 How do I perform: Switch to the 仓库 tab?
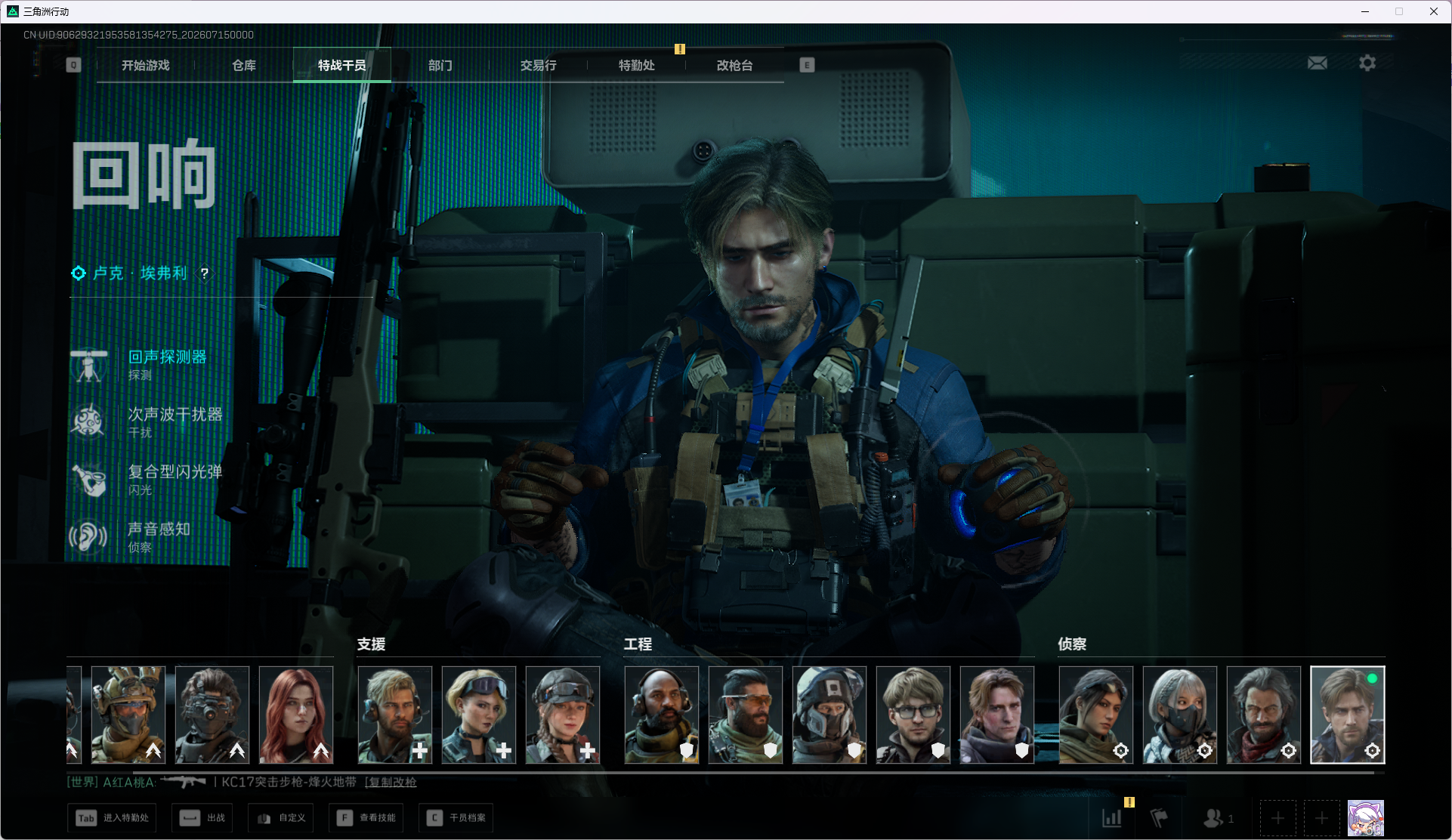click(244, 66)
